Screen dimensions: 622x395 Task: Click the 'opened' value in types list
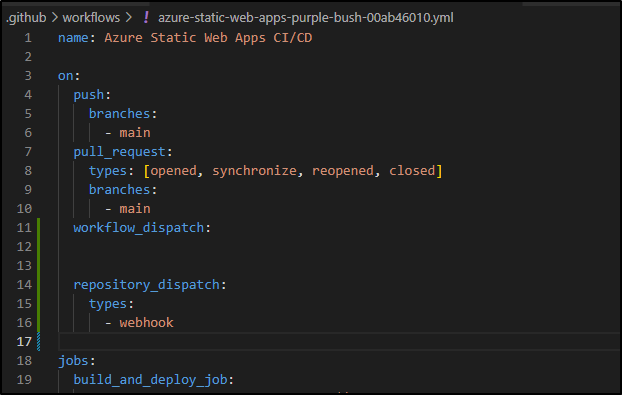(173, 171)
